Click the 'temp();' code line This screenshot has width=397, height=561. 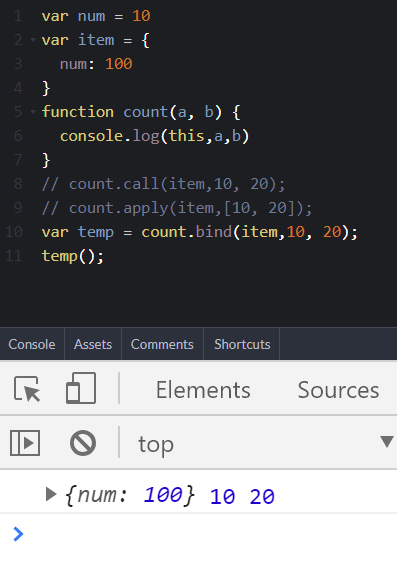tap(73, 256)
